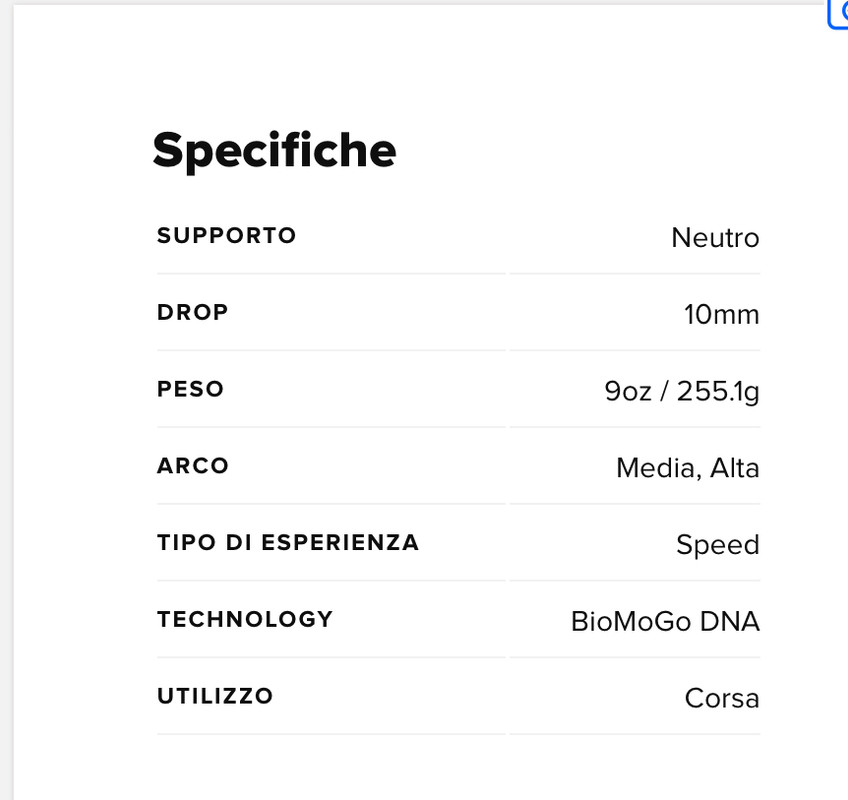Select the PESO label
This screenshot has width=848, height=800.
coord(191,389)
